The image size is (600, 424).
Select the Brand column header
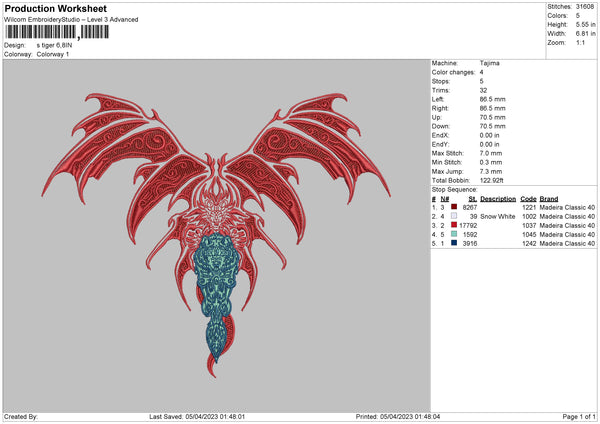pos(549,197)
